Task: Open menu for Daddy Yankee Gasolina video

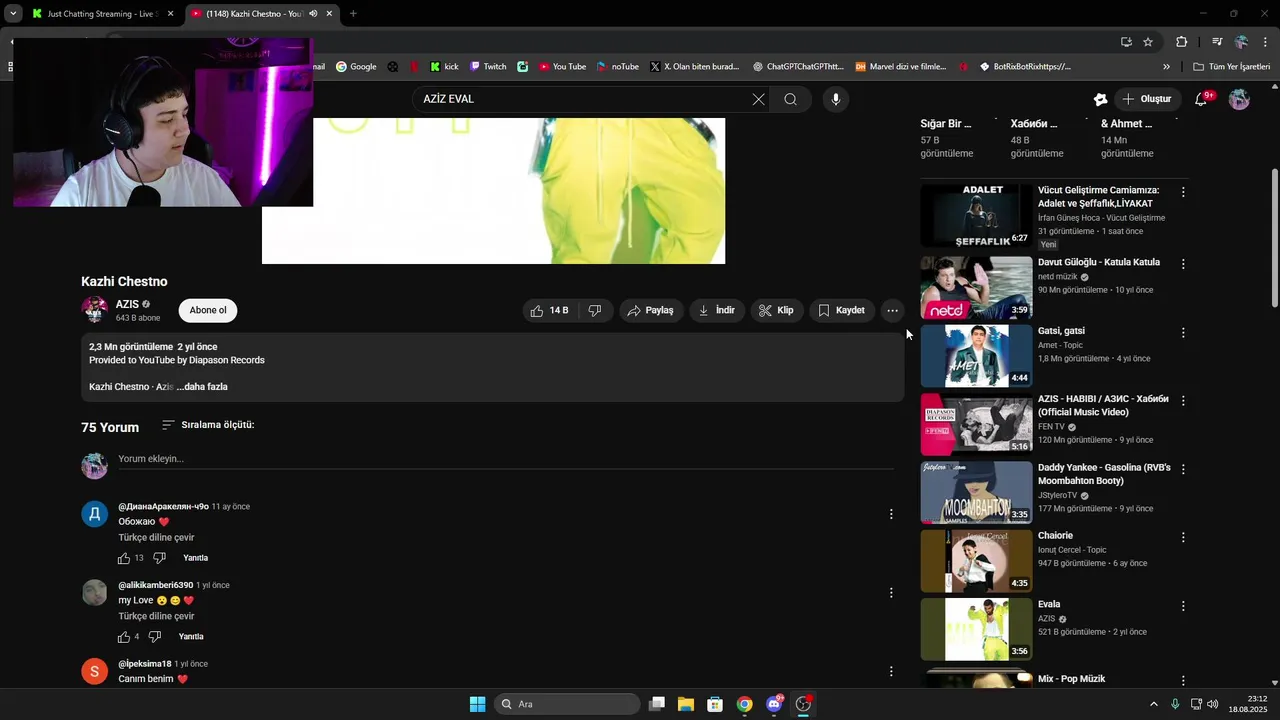Action: tap(1183, 469)
